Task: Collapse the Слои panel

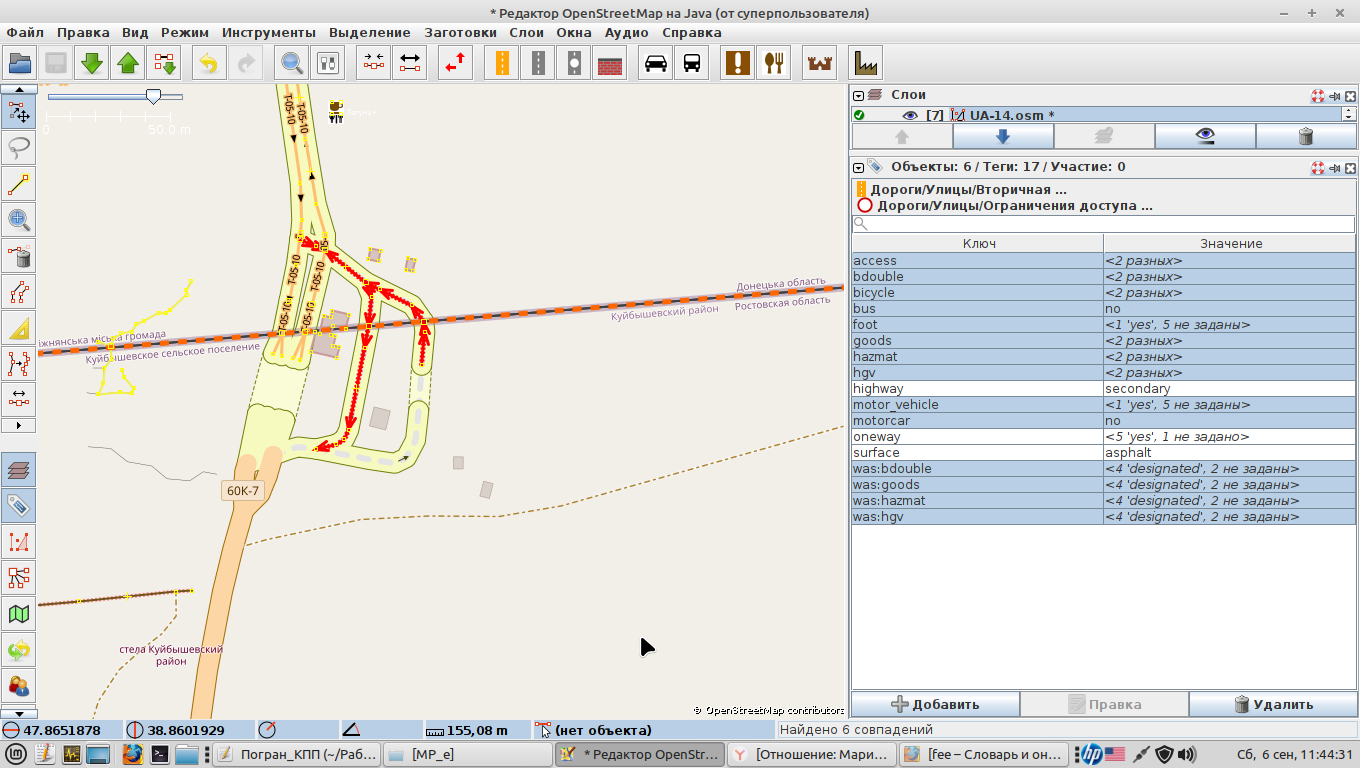Action: 858,96
